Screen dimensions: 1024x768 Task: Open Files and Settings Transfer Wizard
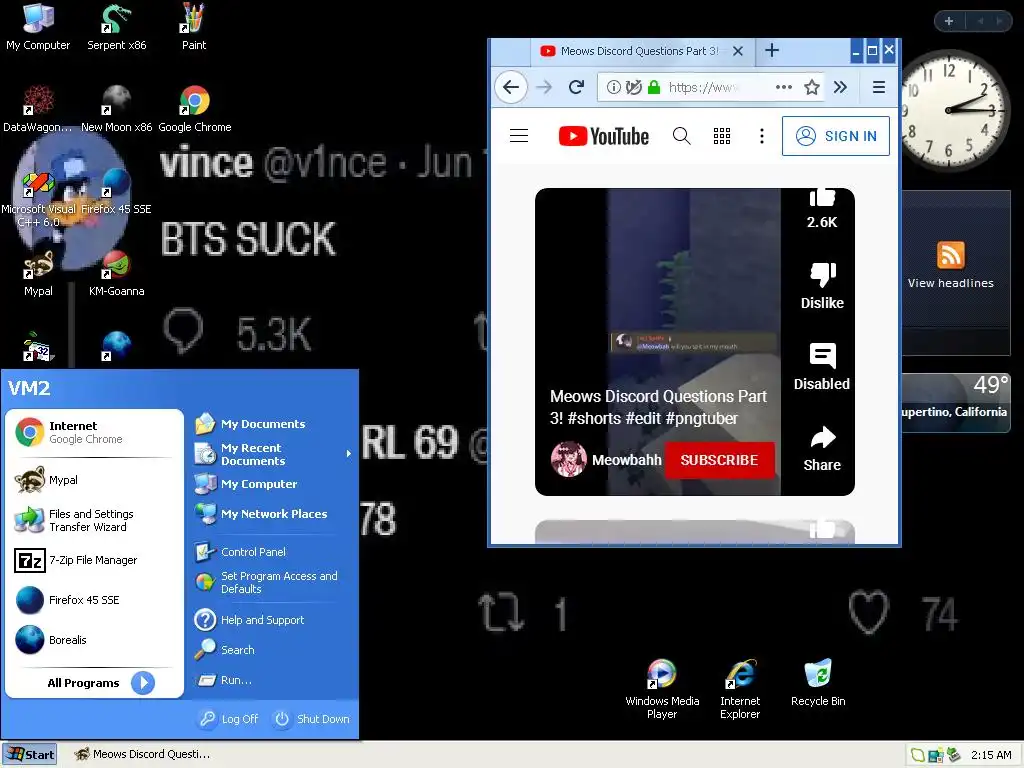click(94, 520)
